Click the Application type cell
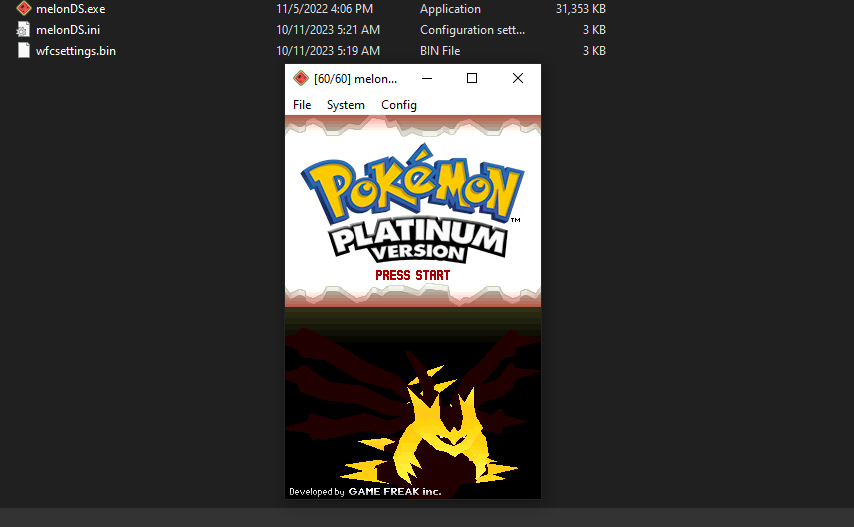Screen dimensions: 854x527 [450, 9]
